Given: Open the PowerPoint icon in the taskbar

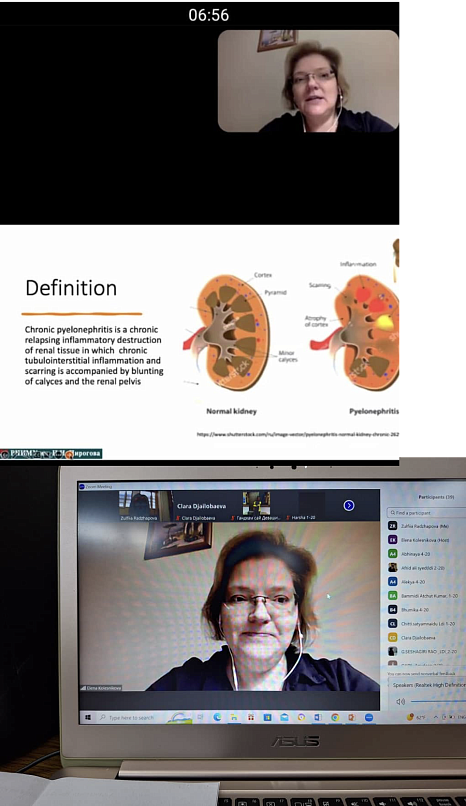Looking at the screenshot, I should 351,718.
